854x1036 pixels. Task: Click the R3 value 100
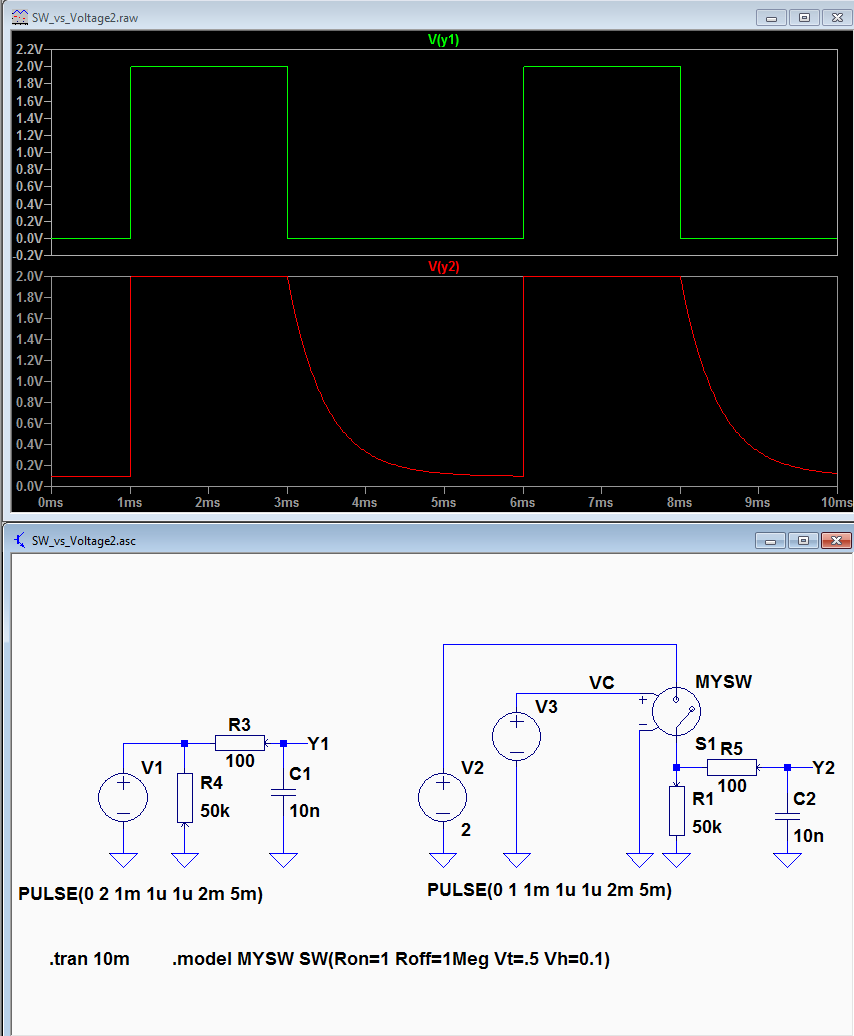[x=240, y=761]
